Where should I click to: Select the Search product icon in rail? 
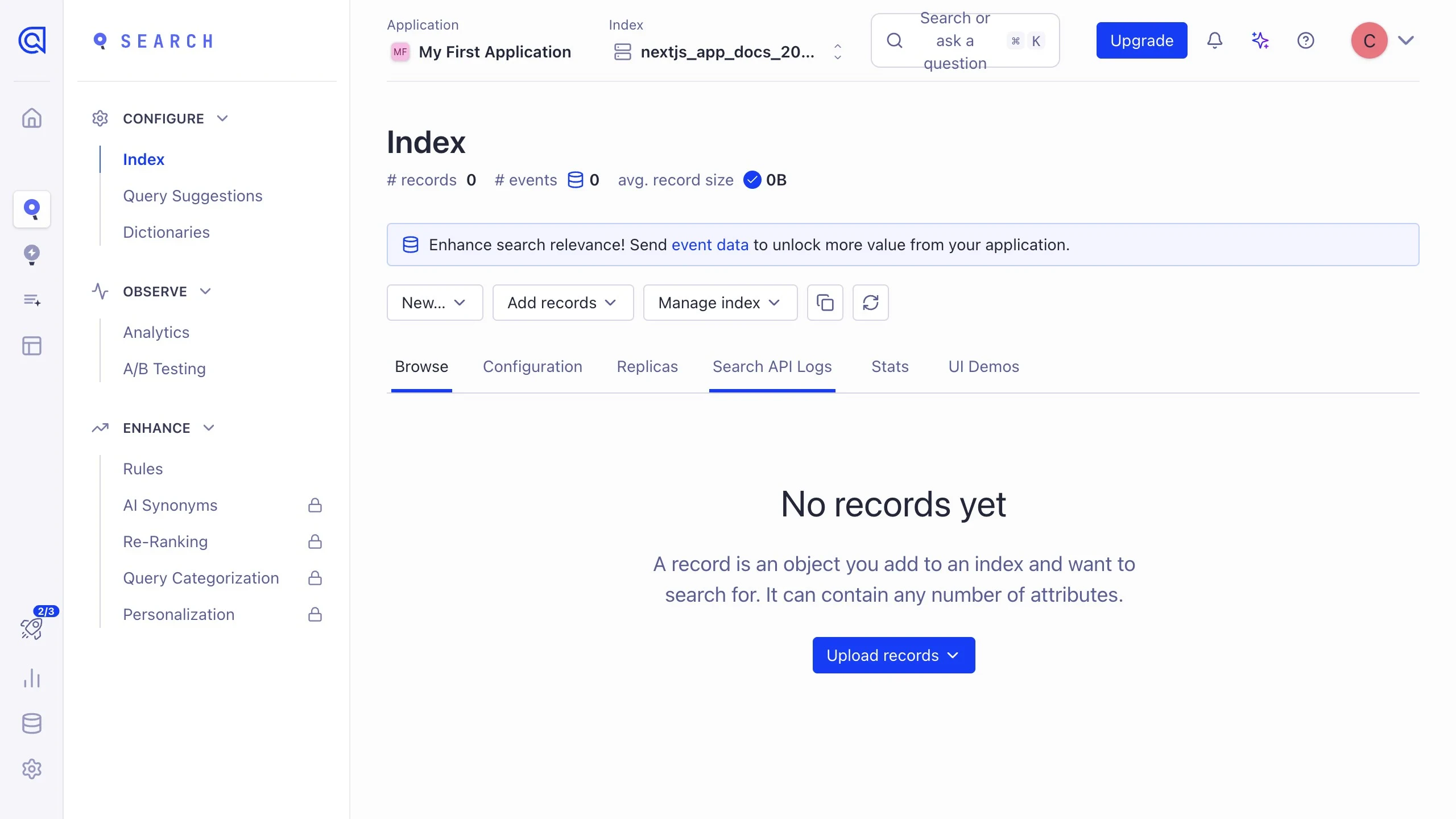32,209
